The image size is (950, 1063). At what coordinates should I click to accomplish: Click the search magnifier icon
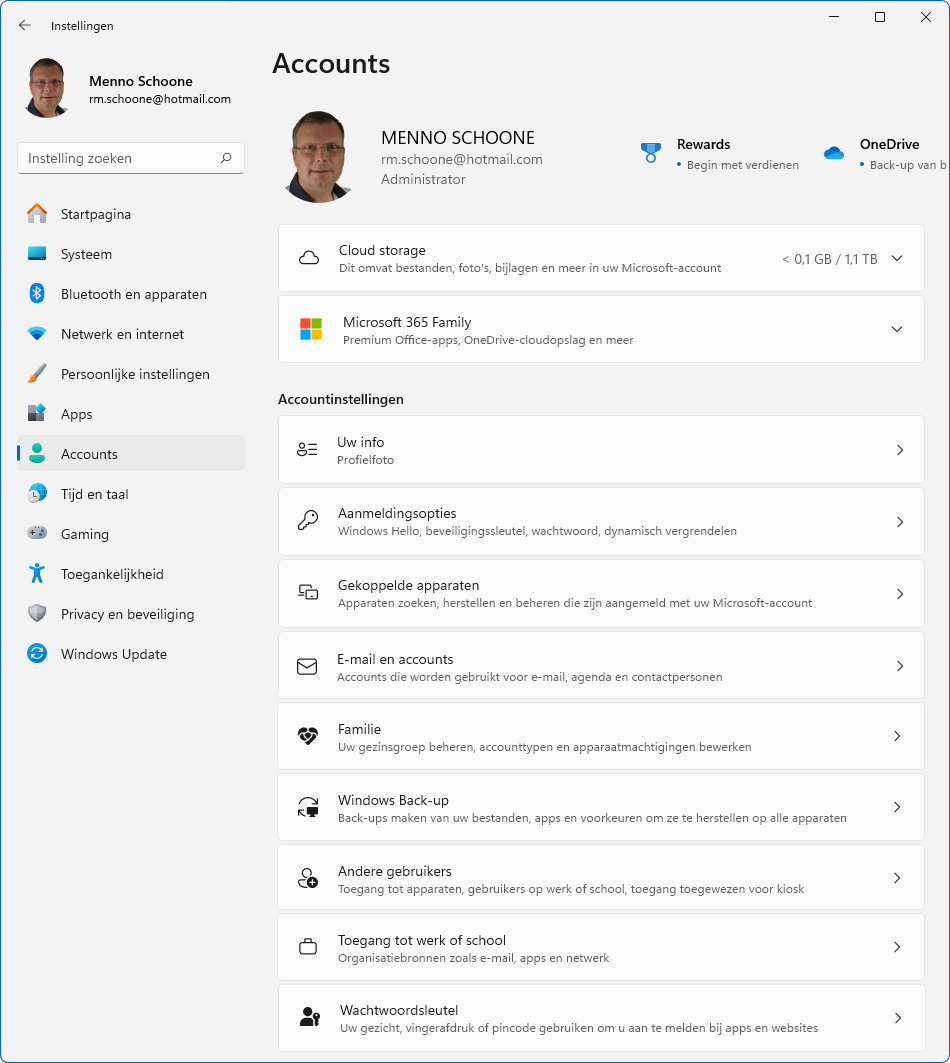[x=226, y=158]
